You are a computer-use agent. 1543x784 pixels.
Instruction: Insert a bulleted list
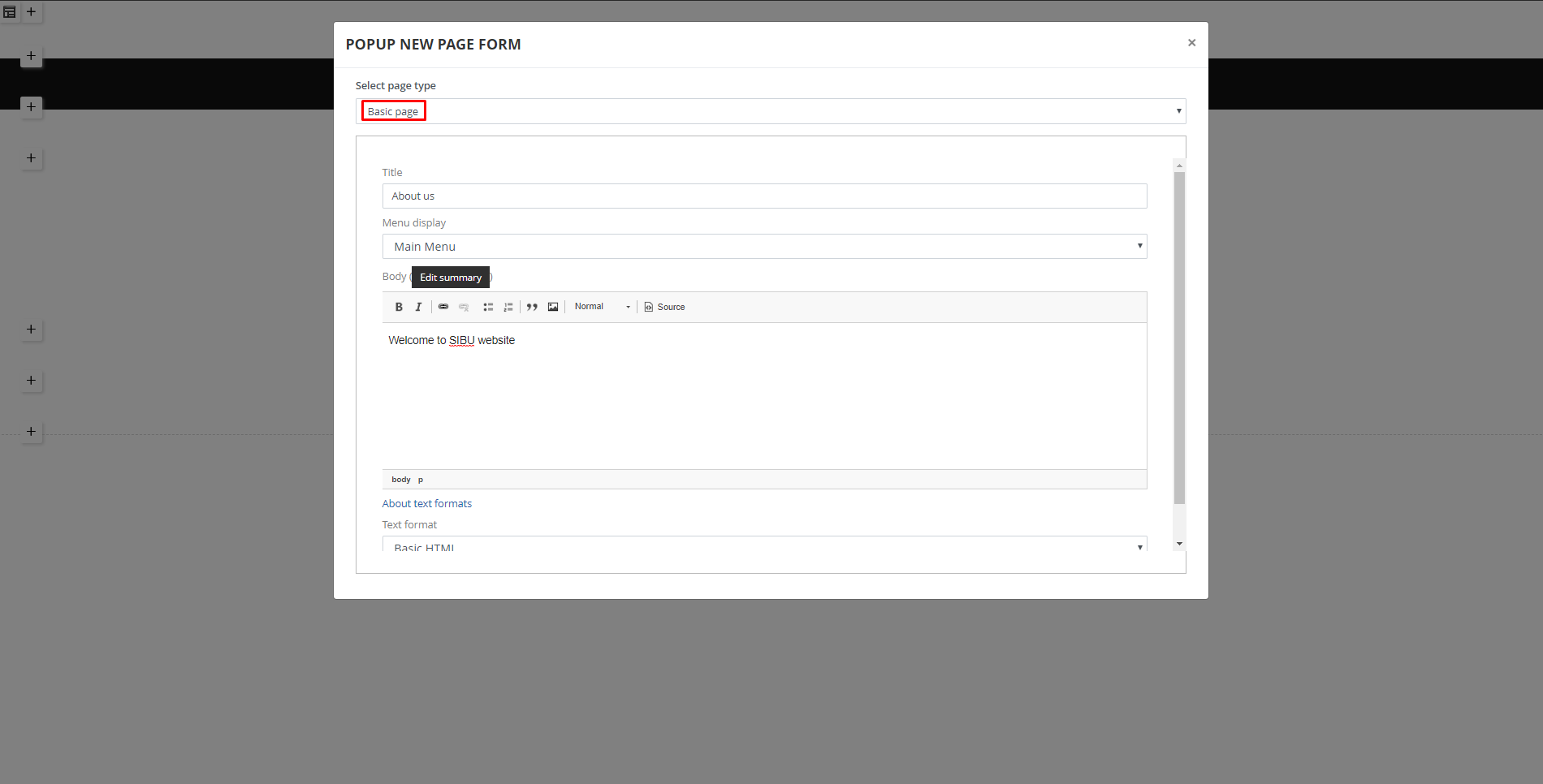[488, 307]
